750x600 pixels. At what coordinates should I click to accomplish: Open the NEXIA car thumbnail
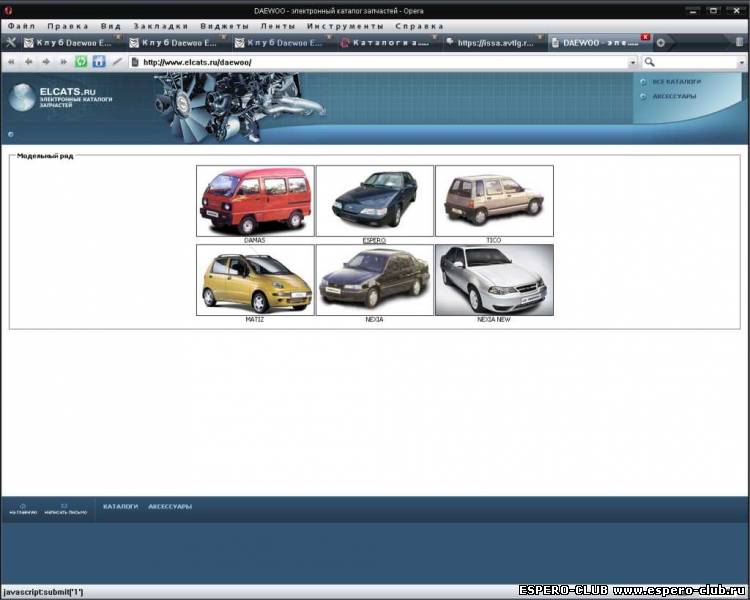click(x=375, y=280)
